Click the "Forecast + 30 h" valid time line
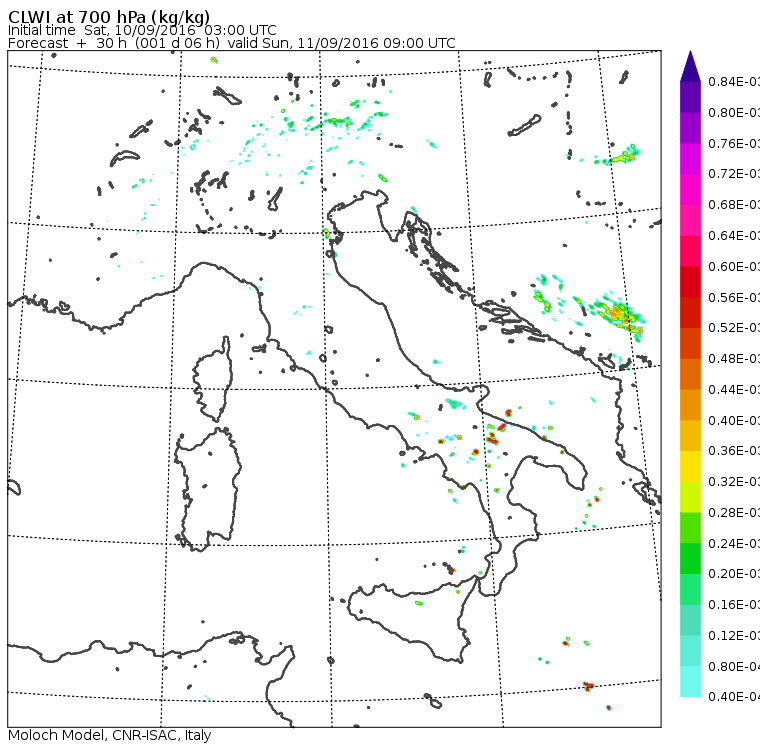This screenshot has height=749, width=760. click(x=232, y=44)
